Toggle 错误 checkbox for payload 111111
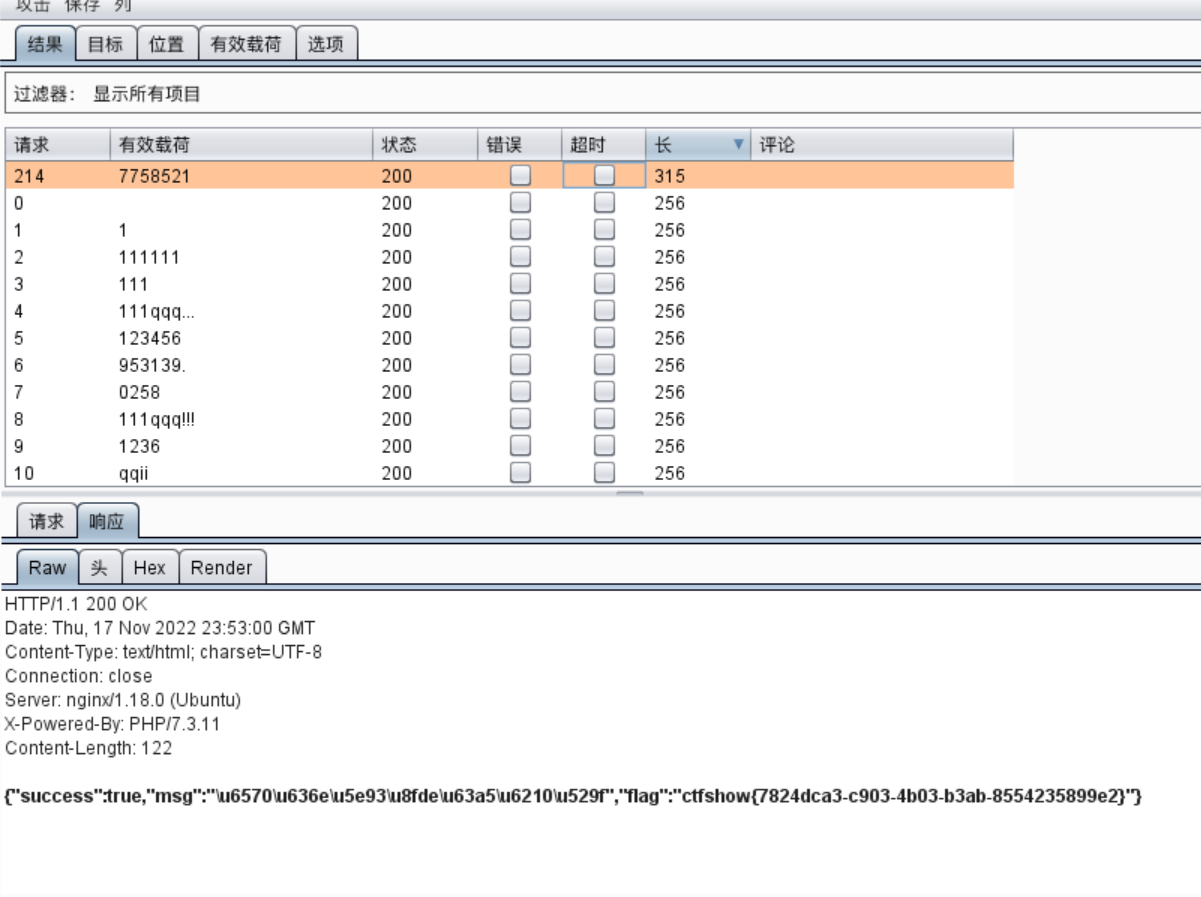The image size is (1201, 897). [x=520, y=257]
